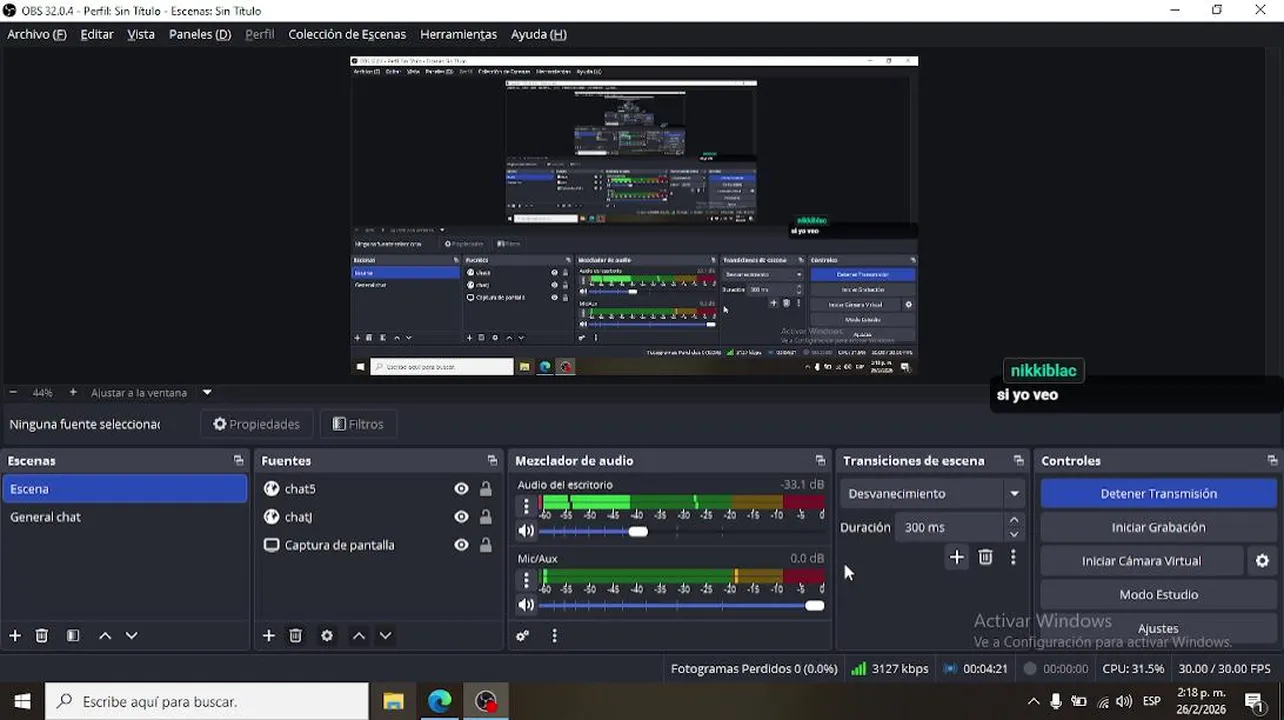Image resolution: width=1284 pixels, height=720 pixels.
Task: Add a new scene with plus icon
Action: coord(15,635)
